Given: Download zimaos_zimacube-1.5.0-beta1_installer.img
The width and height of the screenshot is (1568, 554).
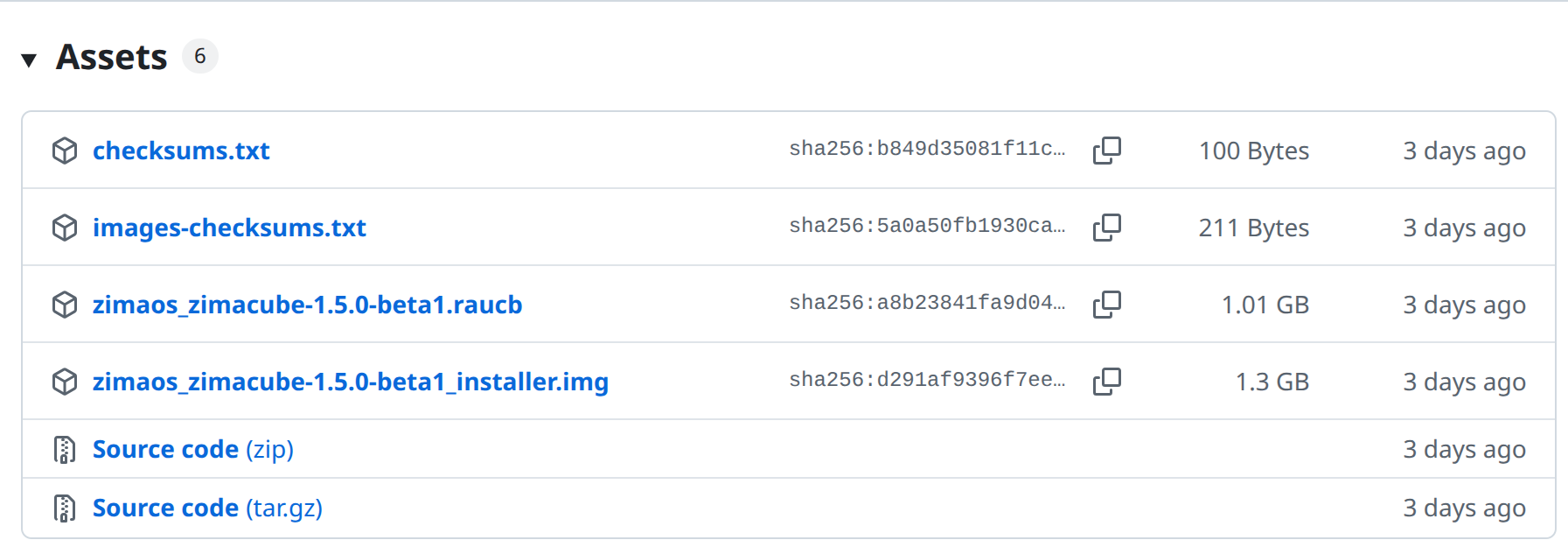Looking at the screenshot, I should point(351,382).
